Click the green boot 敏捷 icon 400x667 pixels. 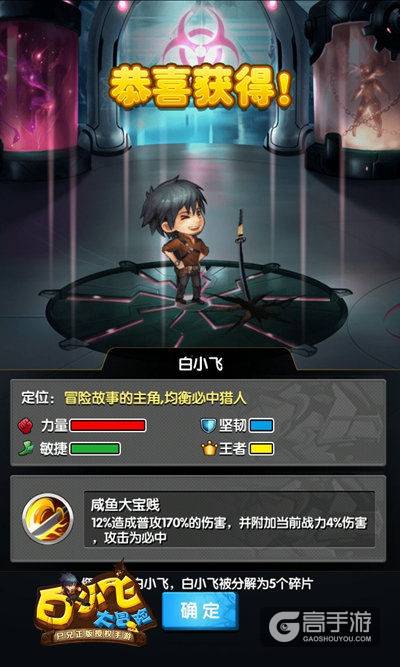(x=26, y=448)
